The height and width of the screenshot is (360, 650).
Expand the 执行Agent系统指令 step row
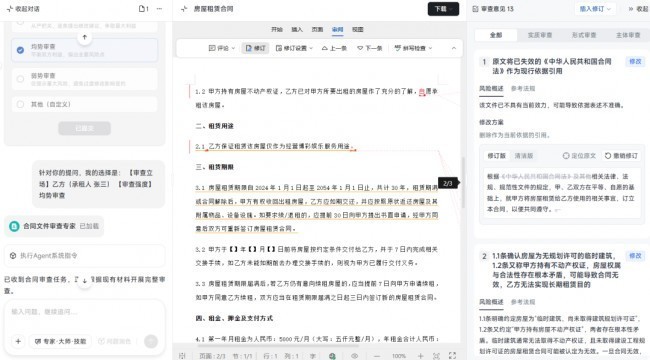[x=85, y=255]
